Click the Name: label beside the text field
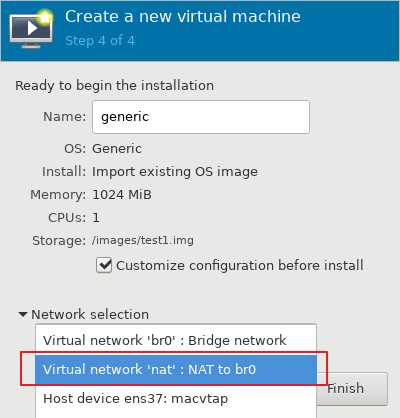 64,117
